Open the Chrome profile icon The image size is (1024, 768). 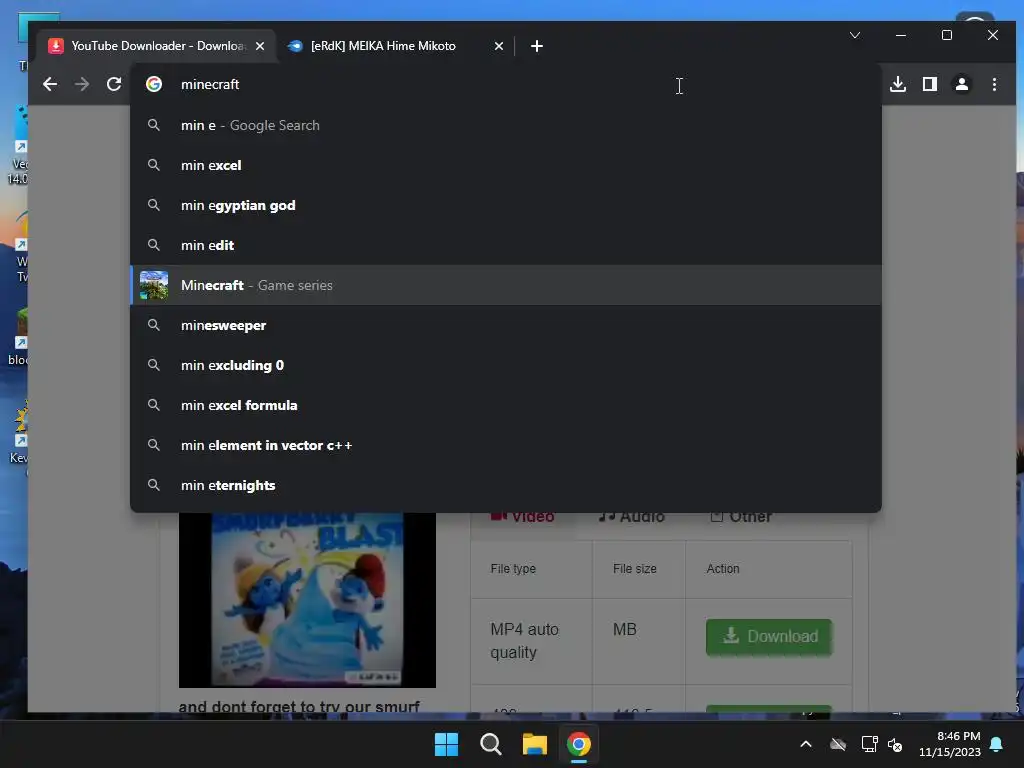point(962,84)
